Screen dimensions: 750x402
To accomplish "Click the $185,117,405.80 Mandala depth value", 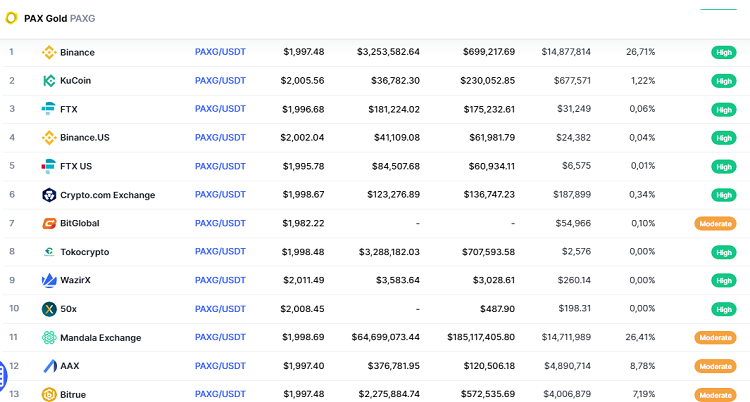I will (481, 337).
